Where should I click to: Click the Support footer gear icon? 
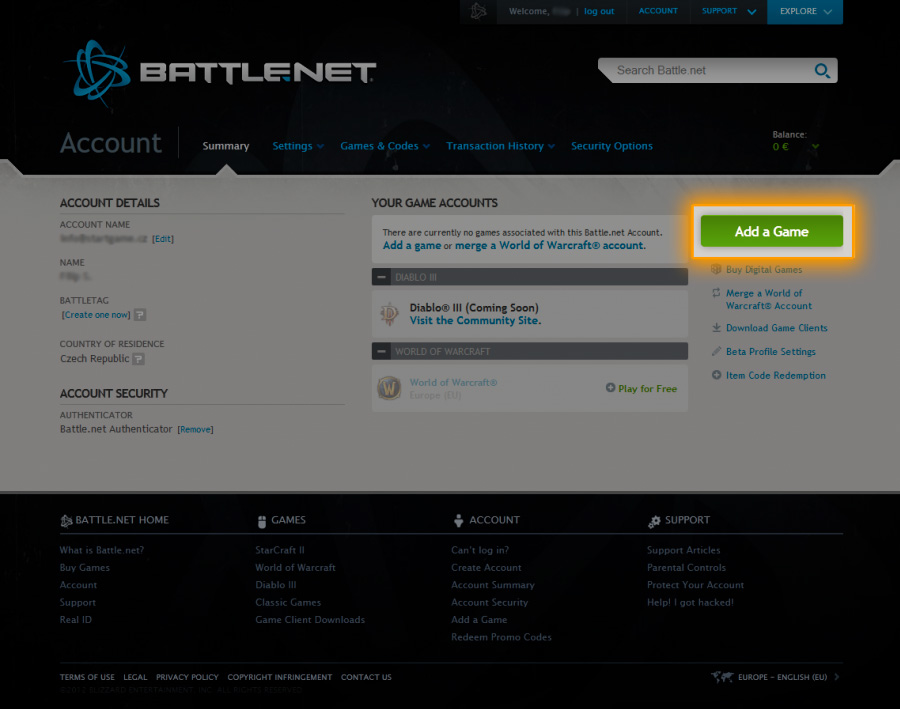pos(654,521)
